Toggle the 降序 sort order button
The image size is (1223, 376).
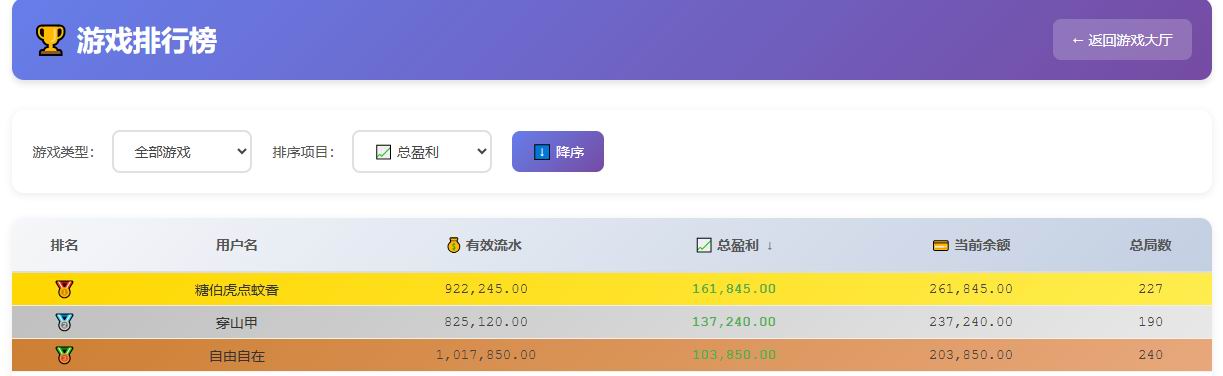coord(558,152)
